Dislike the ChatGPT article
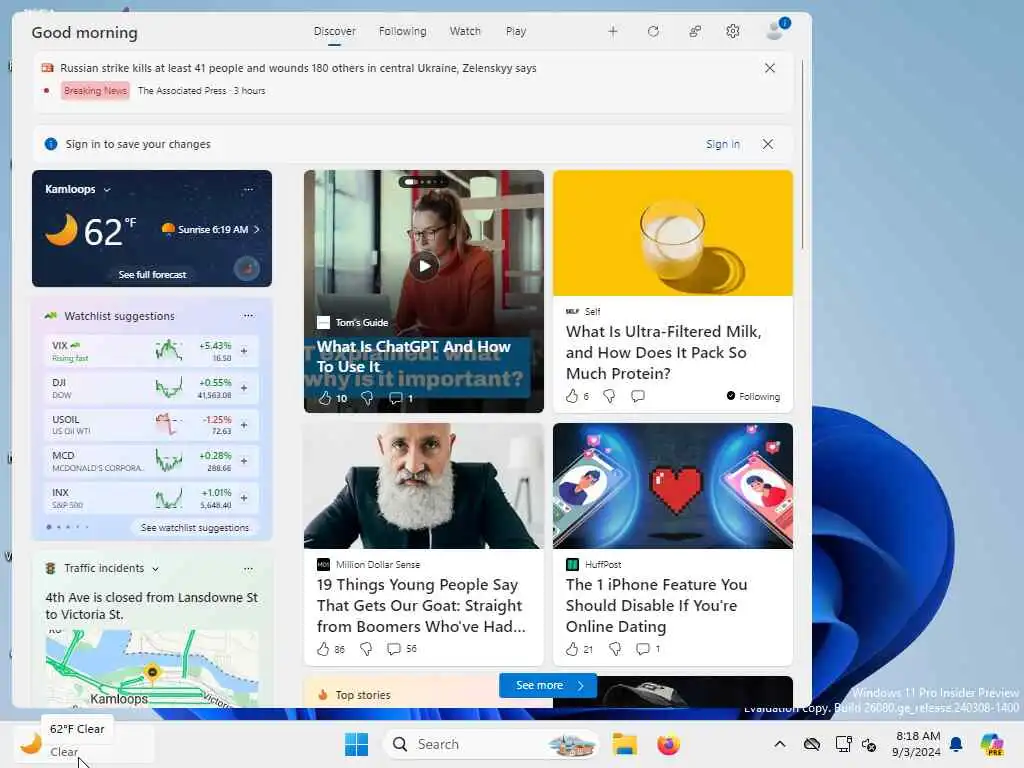 [367, 398]
